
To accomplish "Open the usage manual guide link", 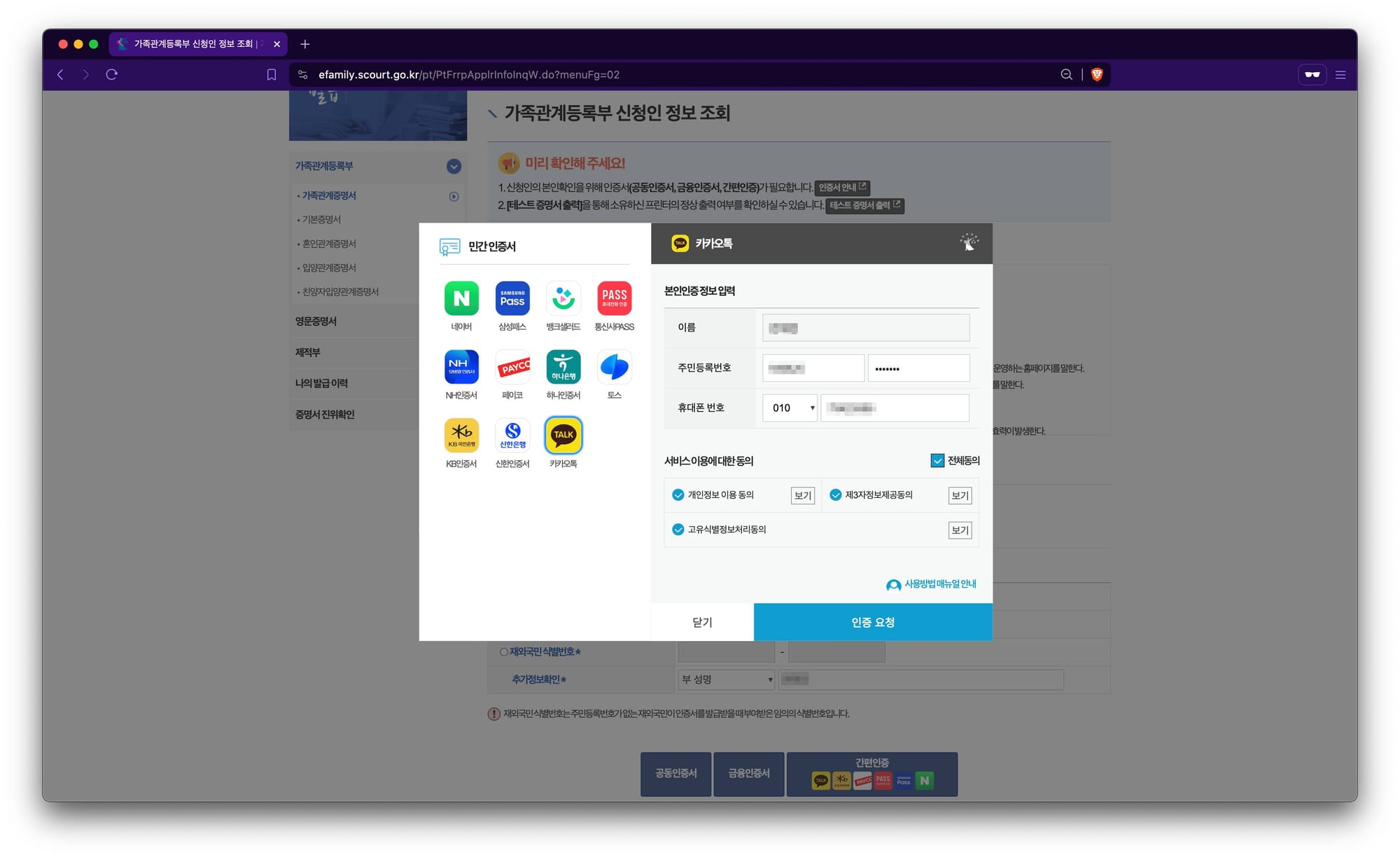I will 931,584.
